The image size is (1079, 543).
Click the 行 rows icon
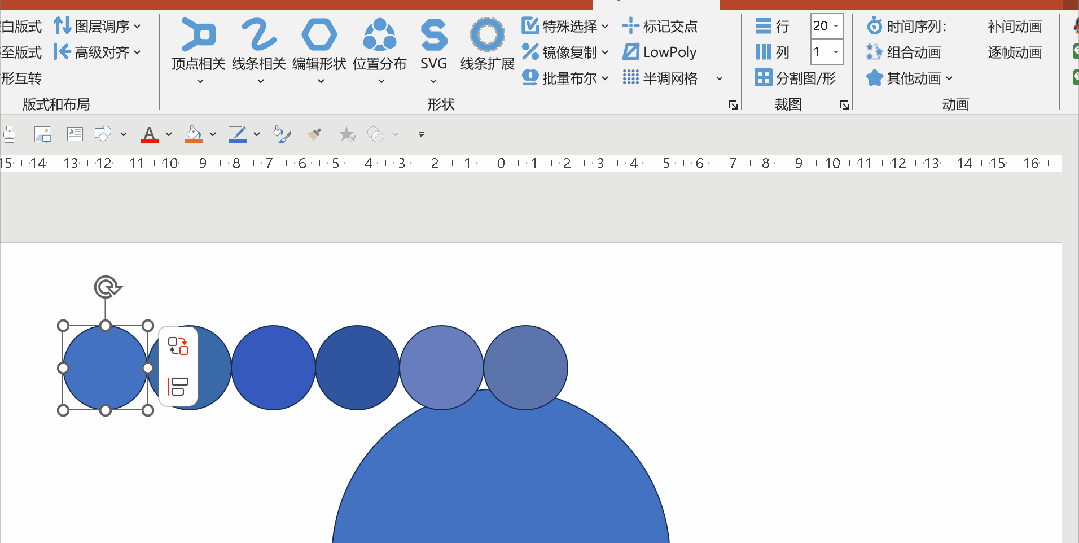pyautogui.click(x=763, y=26)
